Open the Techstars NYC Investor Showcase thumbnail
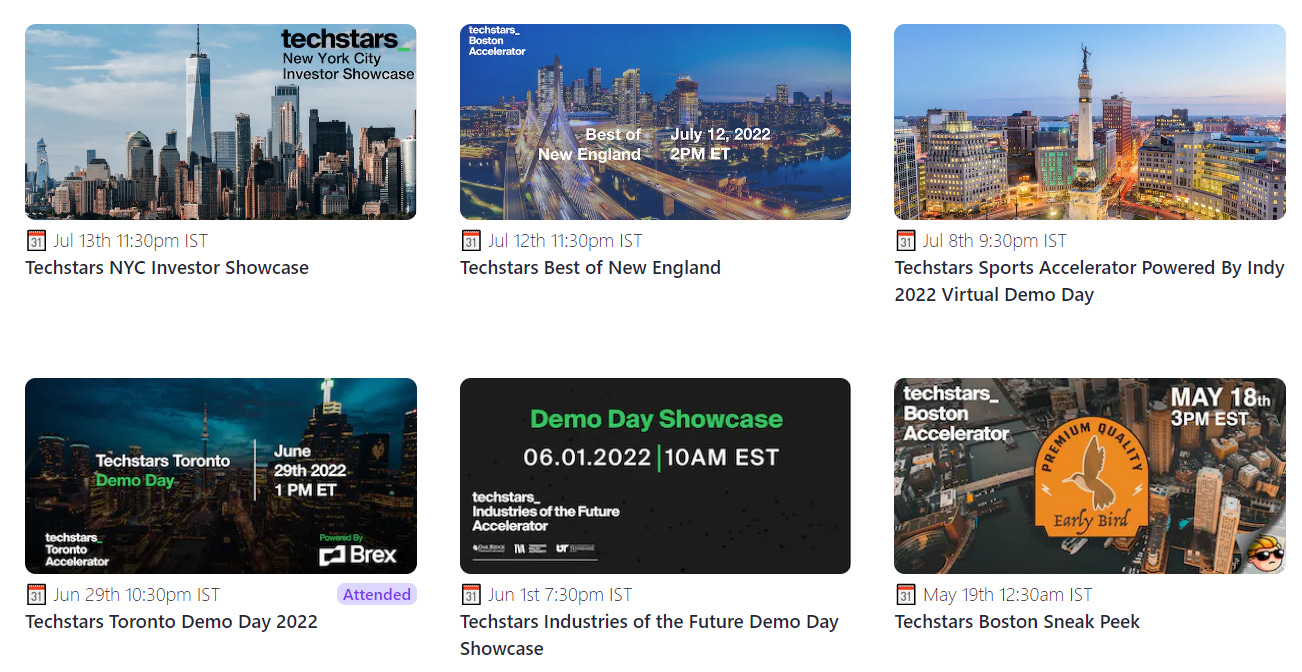Image resolution: width=1302 pixels, height=672 pixels. 220,122
